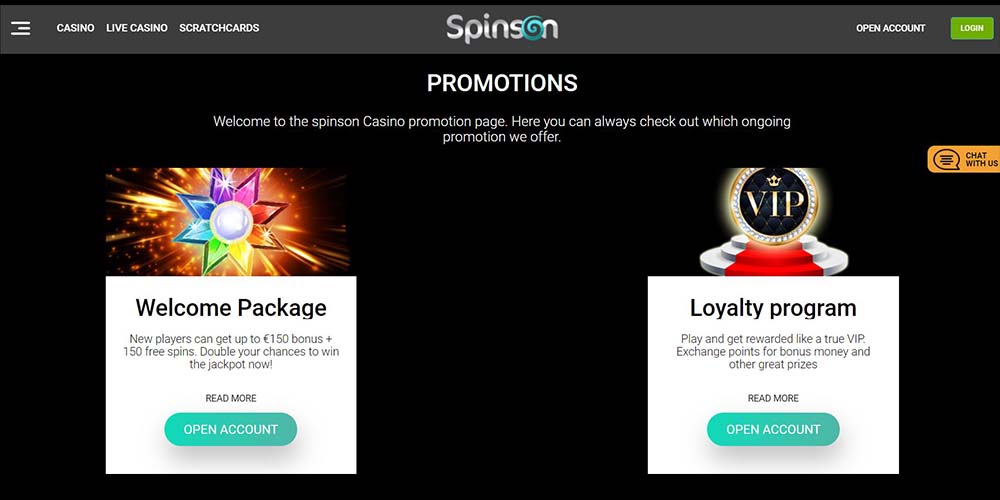Click the Spinson logo
The height and width of the screenshot is (500, 1000).
pyautogui.click(x=502, y=28)
